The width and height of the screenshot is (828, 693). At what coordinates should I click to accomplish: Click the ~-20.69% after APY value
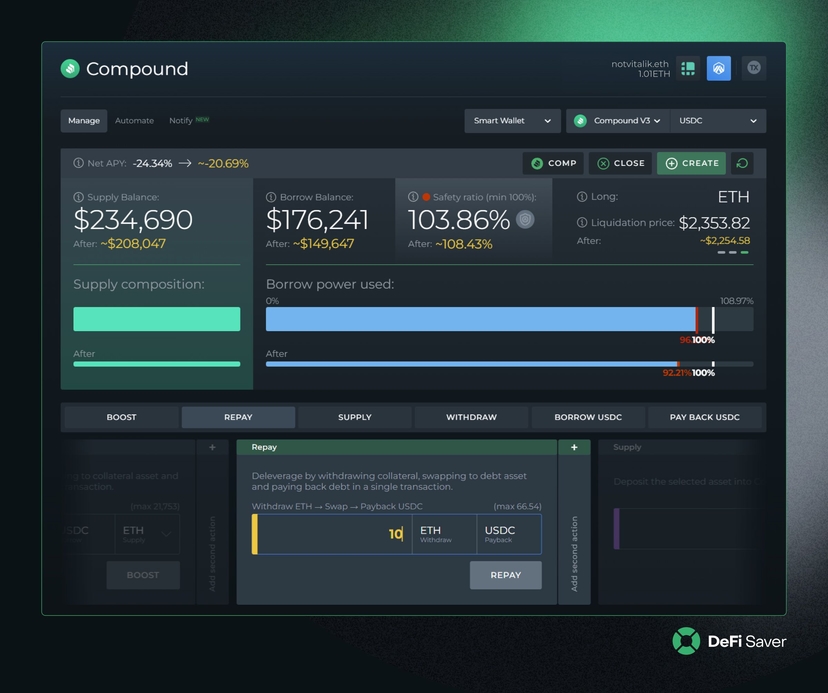point(223,163)
